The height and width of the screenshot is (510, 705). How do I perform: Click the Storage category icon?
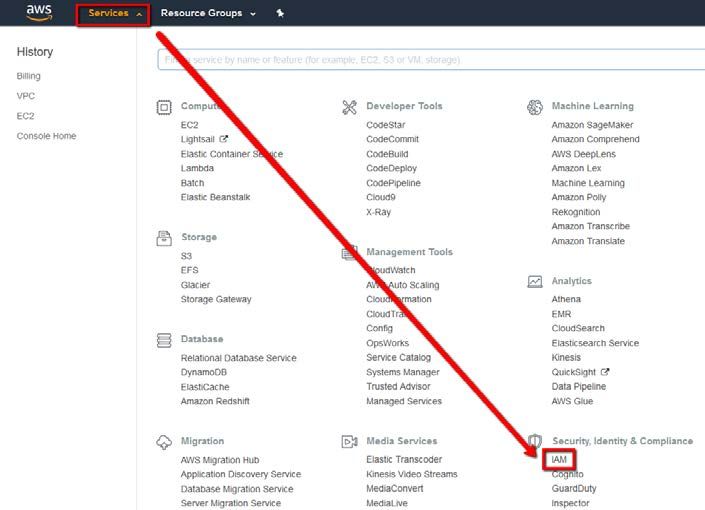[x=164, y=238]
